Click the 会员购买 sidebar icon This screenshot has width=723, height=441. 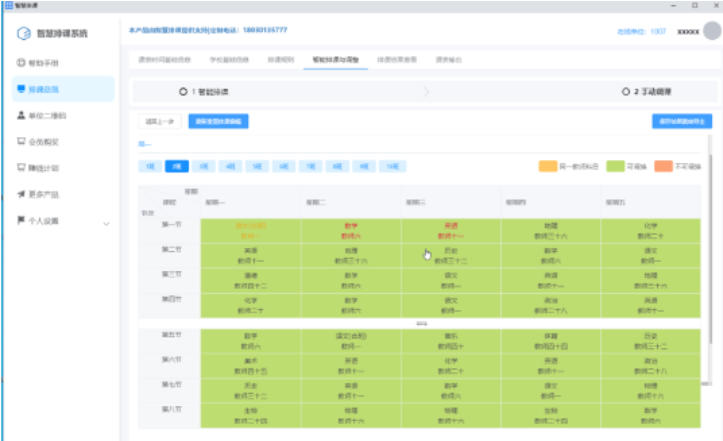(21, 141)
